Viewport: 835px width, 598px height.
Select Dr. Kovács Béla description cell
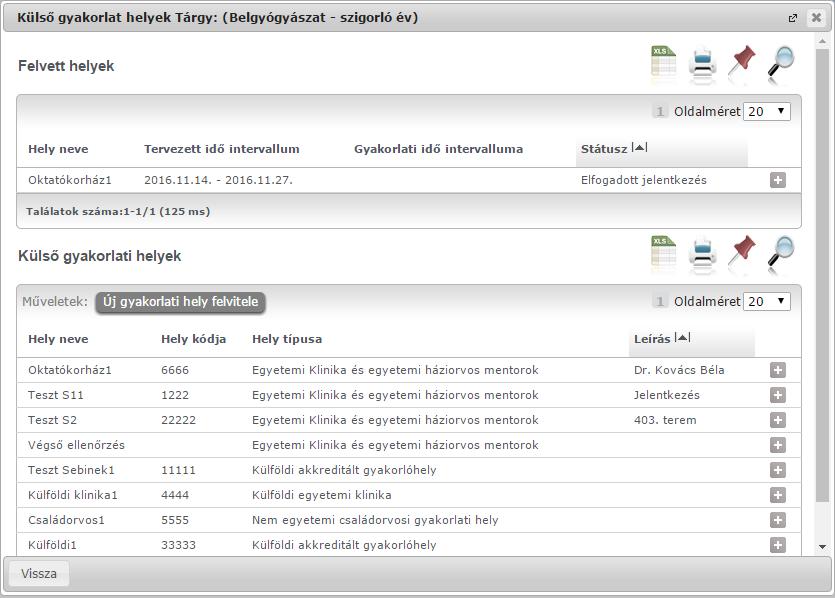(x=679, y=370)
